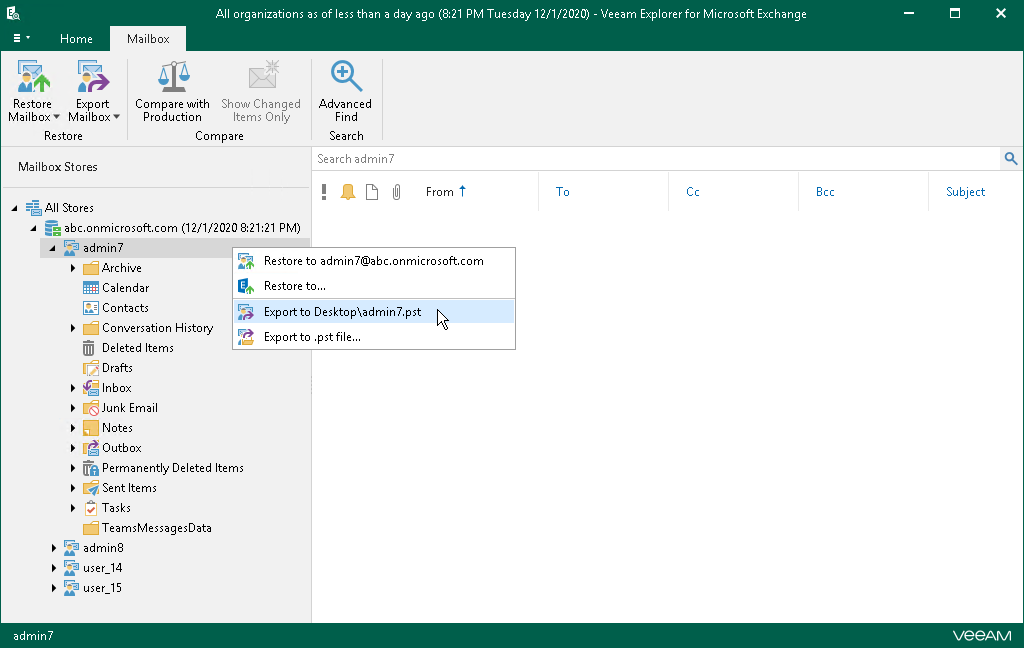Image resolution: width=1024 pixels, height=648 pixels.
Task: Click the Inbox folder icon
Action: pos(91,388)
